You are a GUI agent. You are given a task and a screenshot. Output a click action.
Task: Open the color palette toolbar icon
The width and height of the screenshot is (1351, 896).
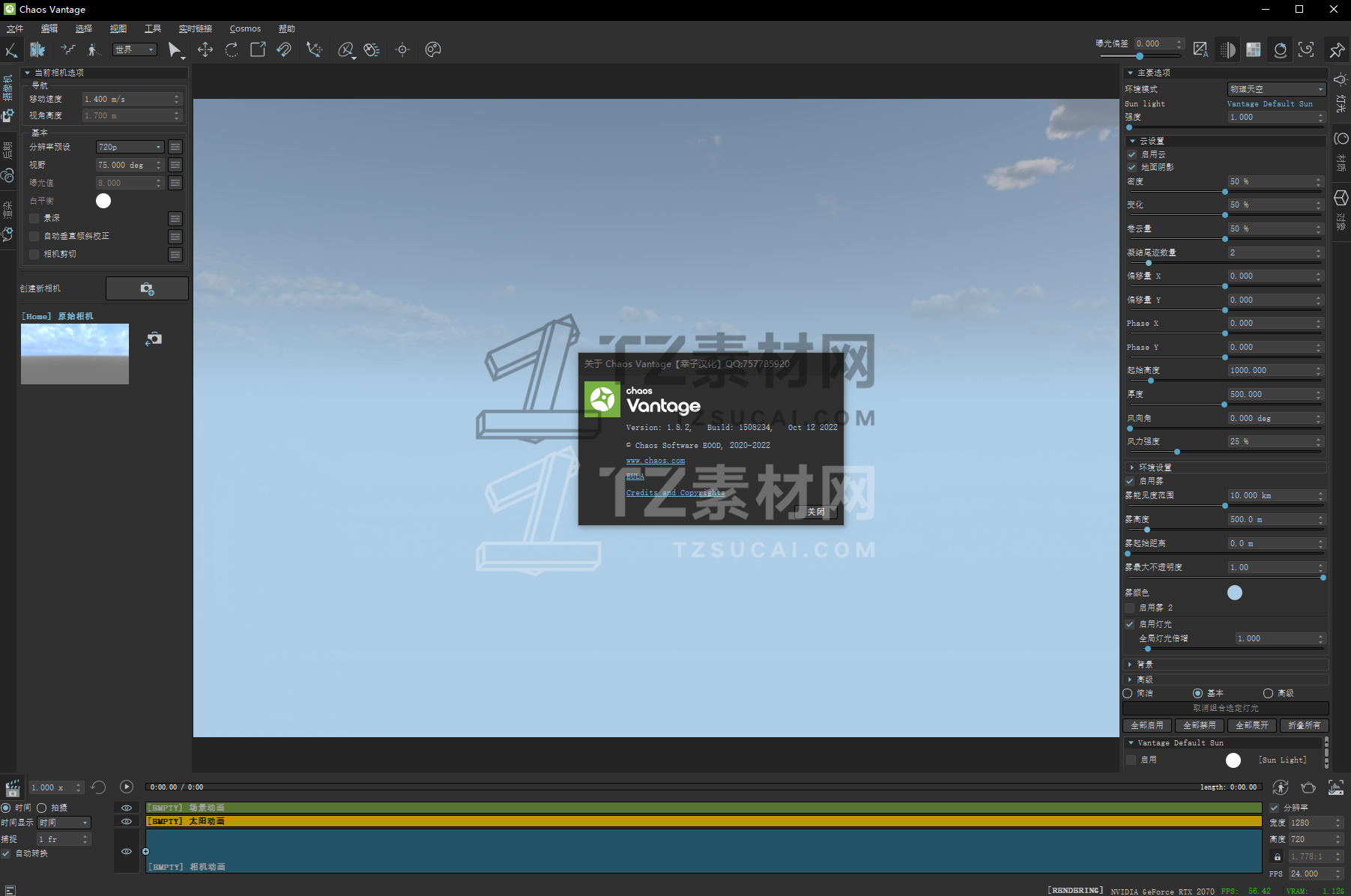(433, 49)
